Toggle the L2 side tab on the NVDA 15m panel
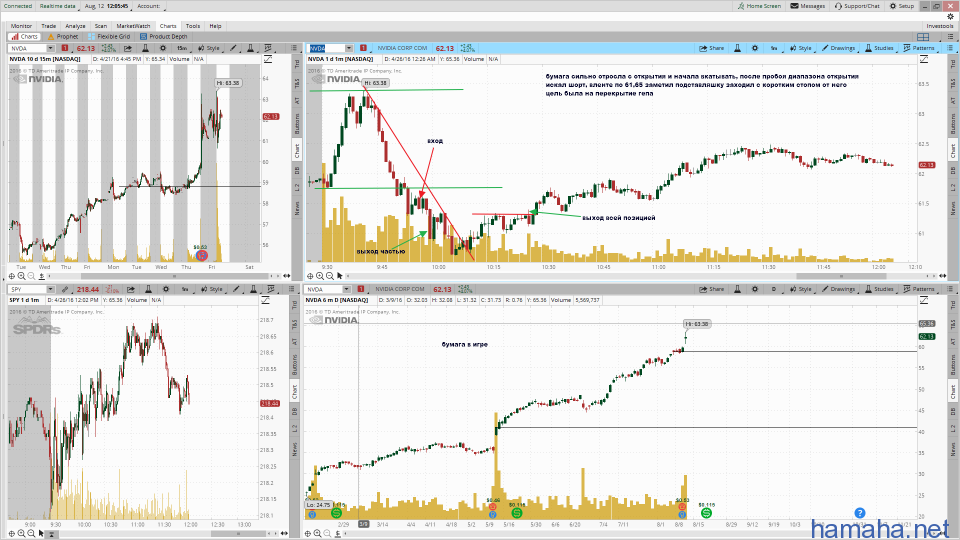The height and width of the screenshot is (540, 960). coord(297,188)
